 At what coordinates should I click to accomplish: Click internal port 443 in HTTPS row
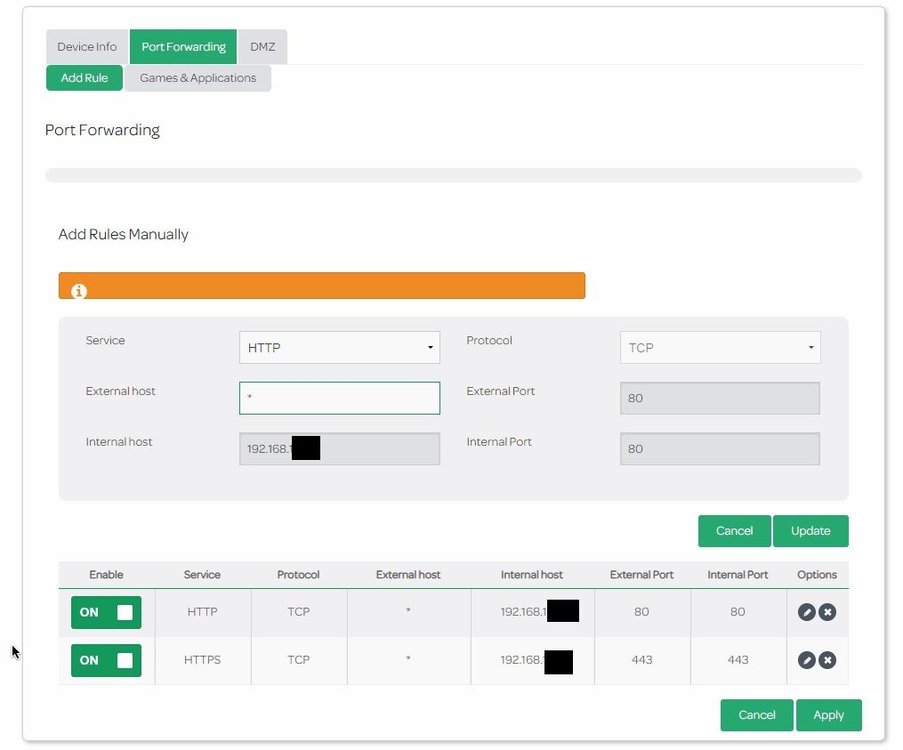[x=738, y=660]
